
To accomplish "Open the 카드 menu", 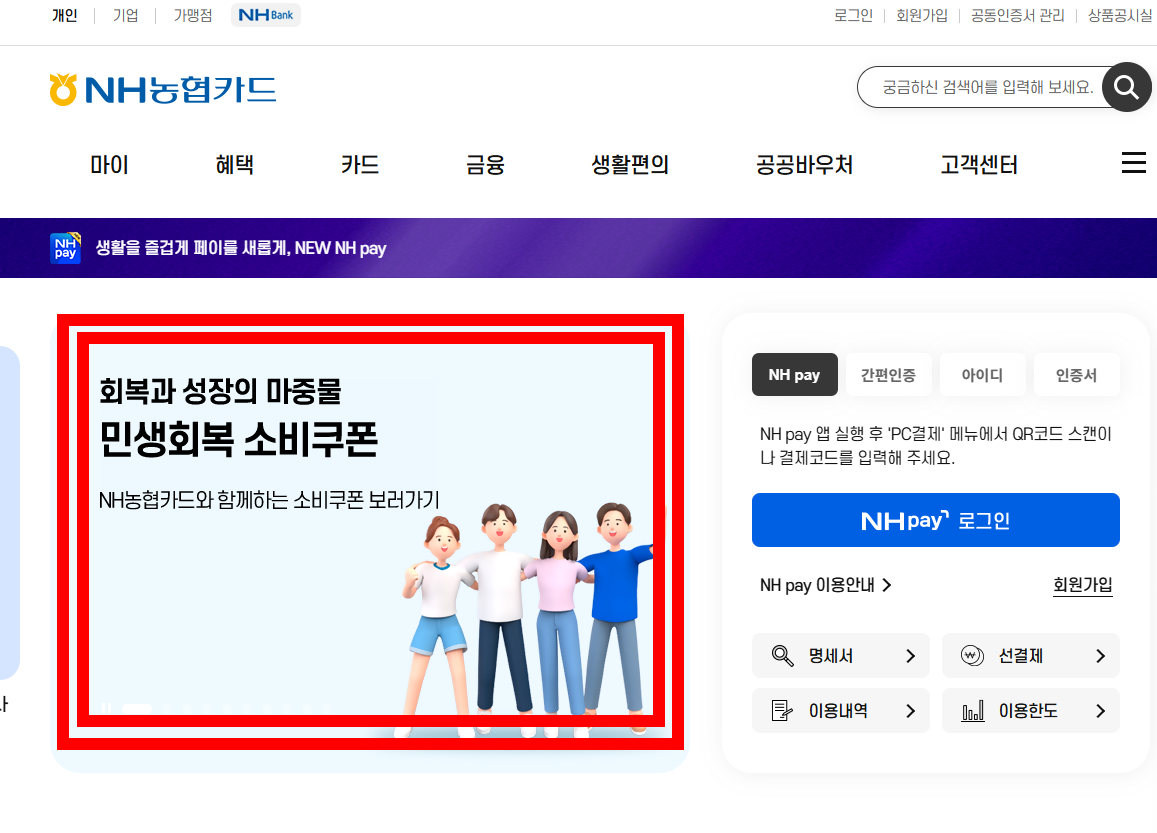I will [x=360, y=165].
